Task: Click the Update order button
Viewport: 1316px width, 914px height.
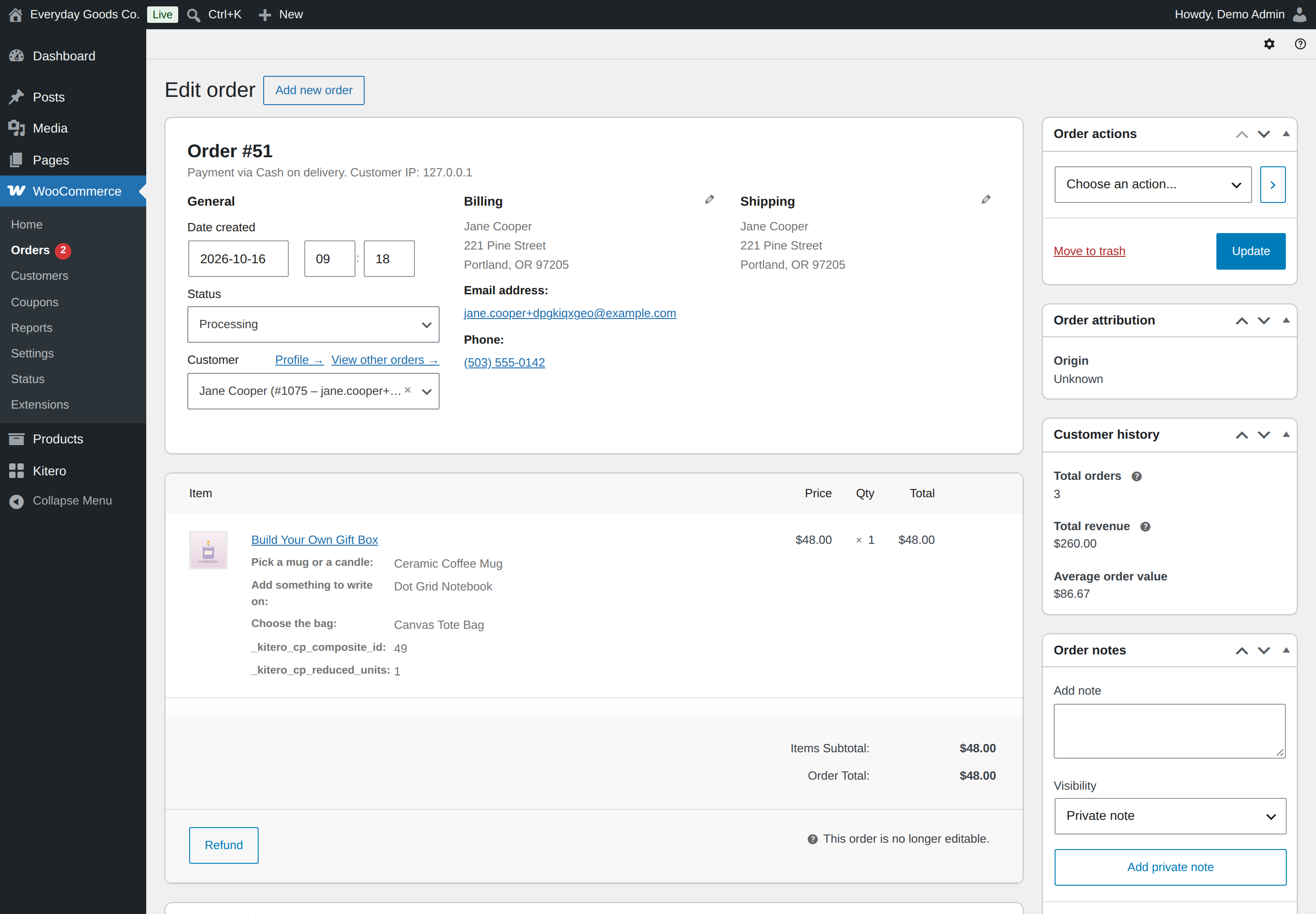Action: pyautogui.click(x=1251, y=251)
